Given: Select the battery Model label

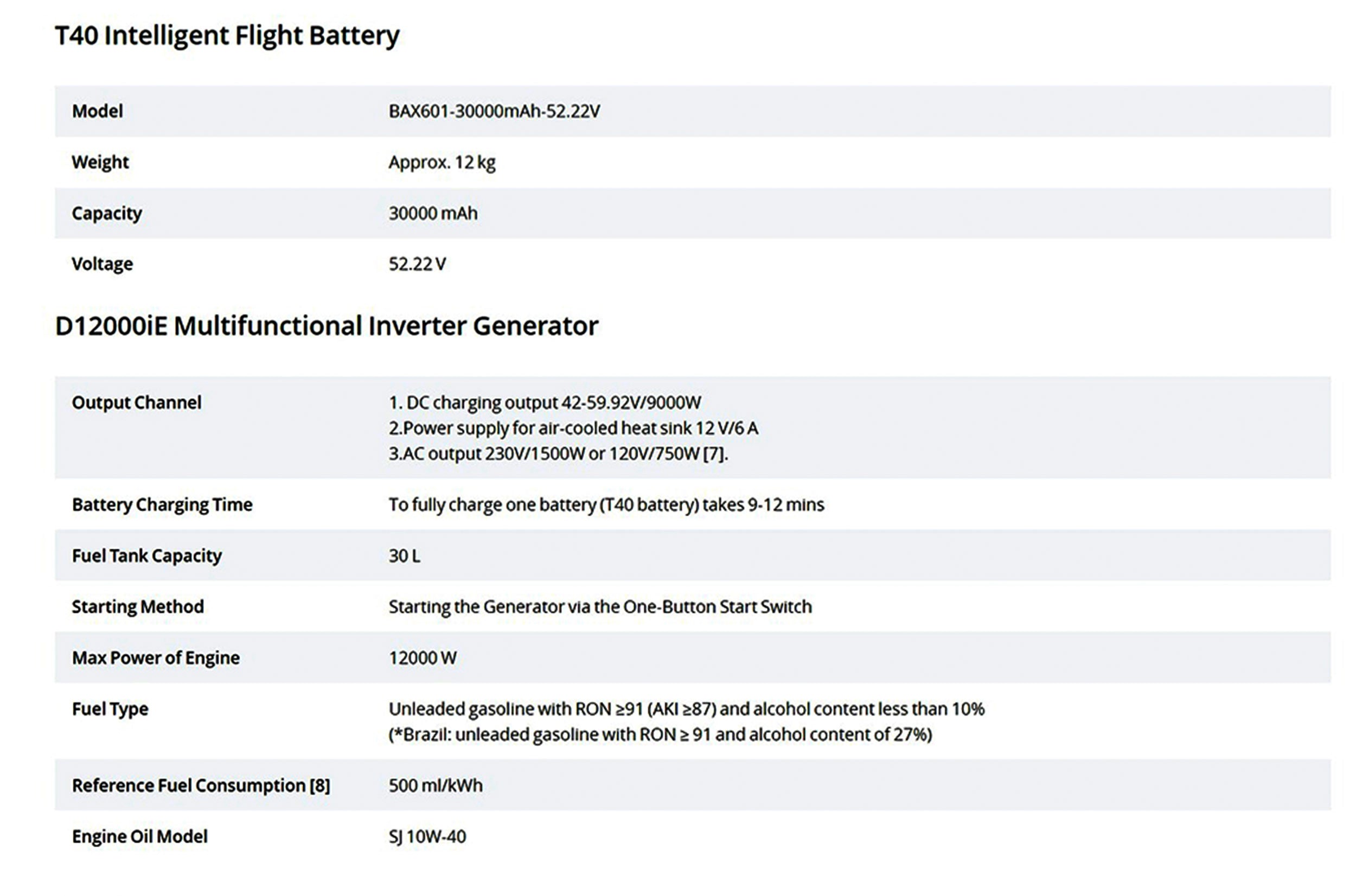Looking at the screenshot, I should click(x=97, y=111).
